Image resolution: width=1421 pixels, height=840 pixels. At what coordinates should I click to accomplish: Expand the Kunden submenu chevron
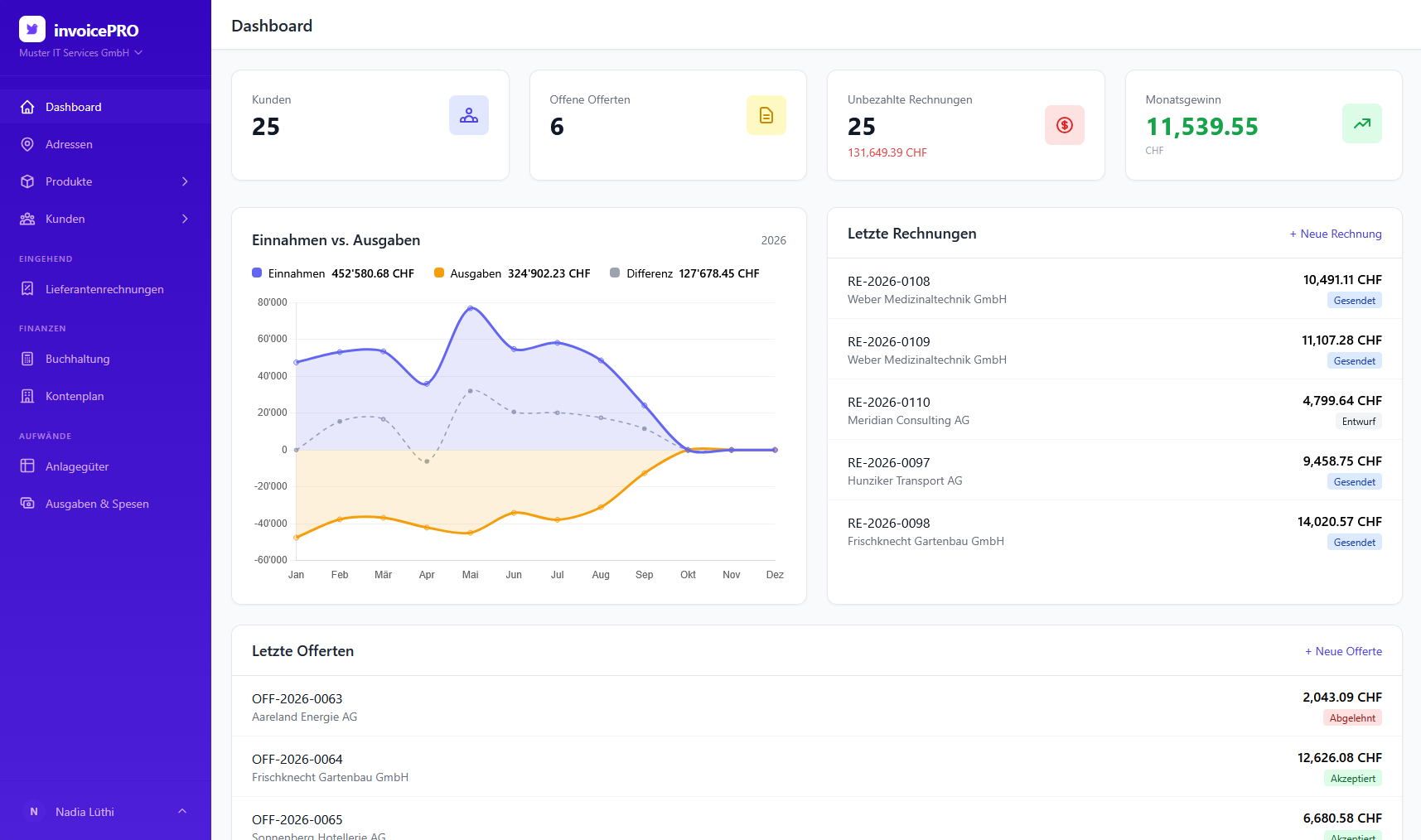(x=185, y=219)
